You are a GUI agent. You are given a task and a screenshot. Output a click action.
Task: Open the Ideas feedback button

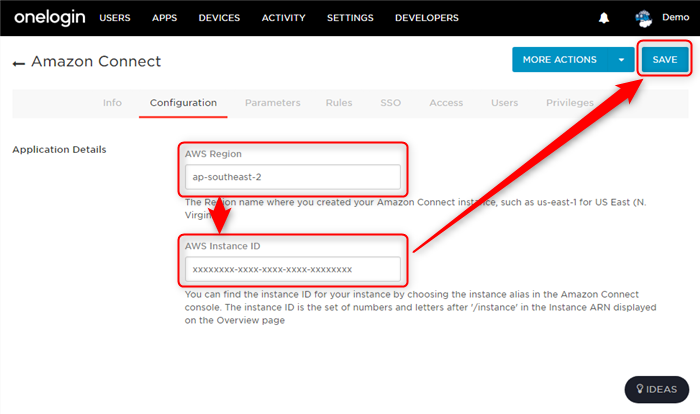pyautogui.click(x=656, y=389)
